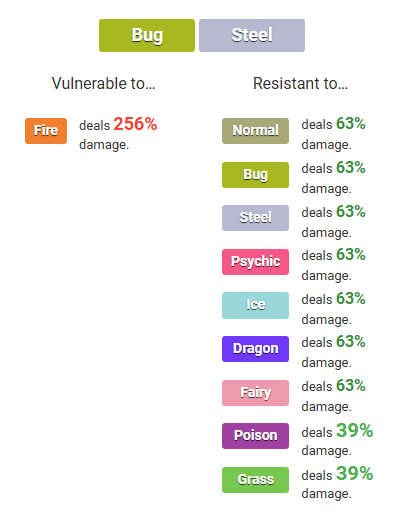The height and width of the screenshot is (521, 408).
Task: Select the light blue Ice type tag
Action: point(255,305)
